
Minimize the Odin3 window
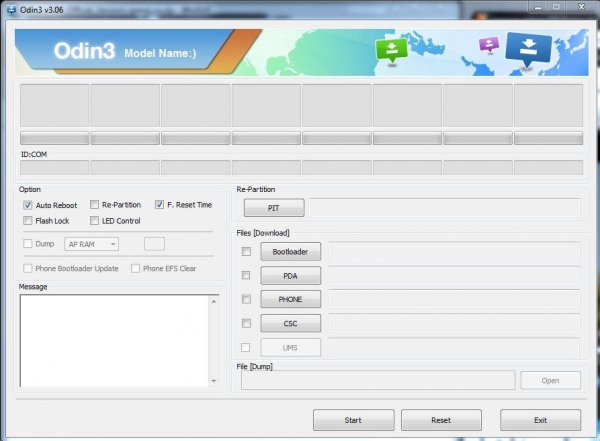coord(538,7)
